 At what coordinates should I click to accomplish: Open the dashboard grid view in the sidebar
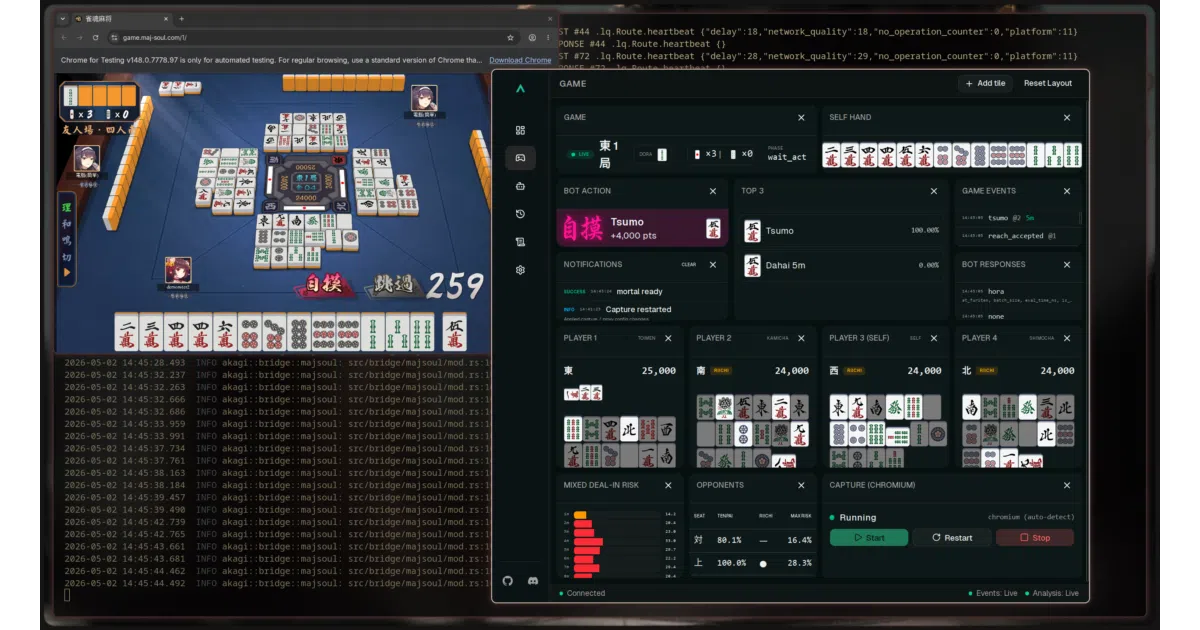click(520, 130)
